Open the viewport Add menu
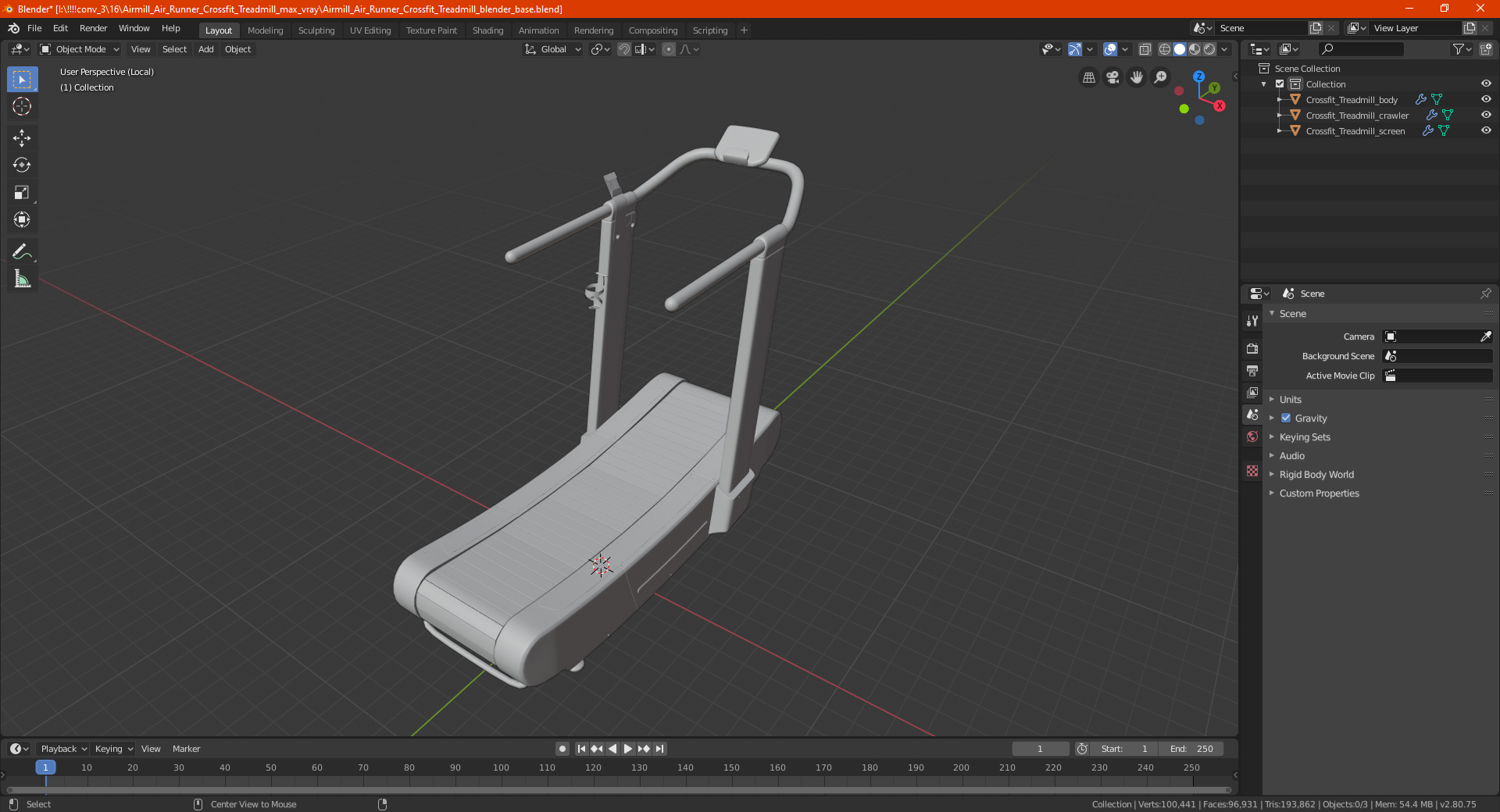Viewport: 1500px width, 812px height. click(x=205, y=49)
